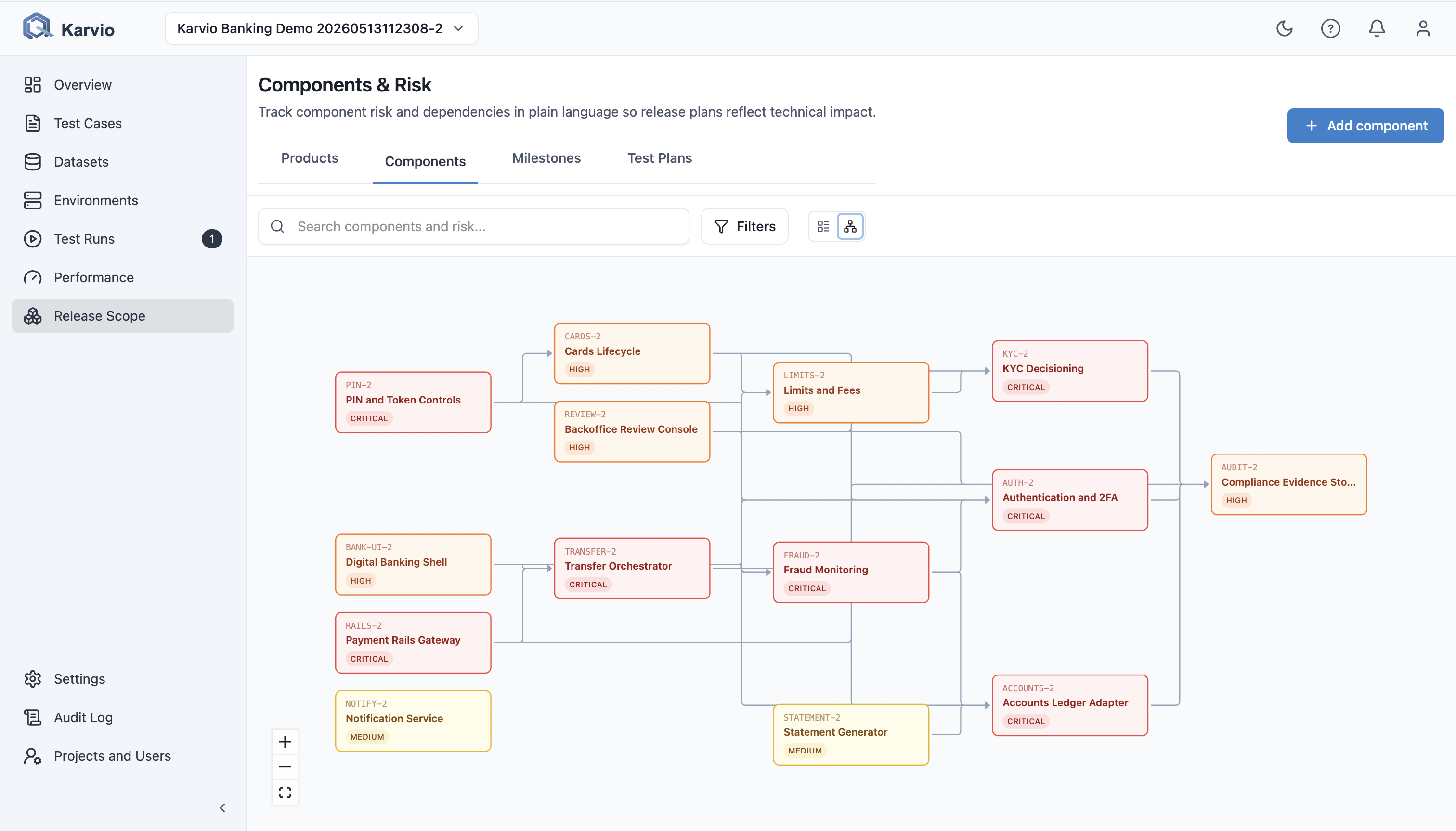Switch to list view
The height and width of the screenshot is (831, 1456).
(x=823, y=227)
